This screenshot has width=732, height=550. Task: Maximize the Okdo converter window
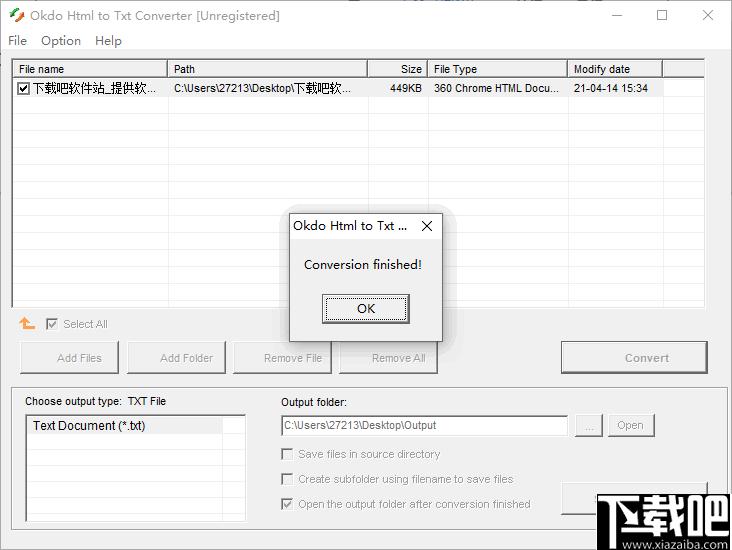coord(662,15)
